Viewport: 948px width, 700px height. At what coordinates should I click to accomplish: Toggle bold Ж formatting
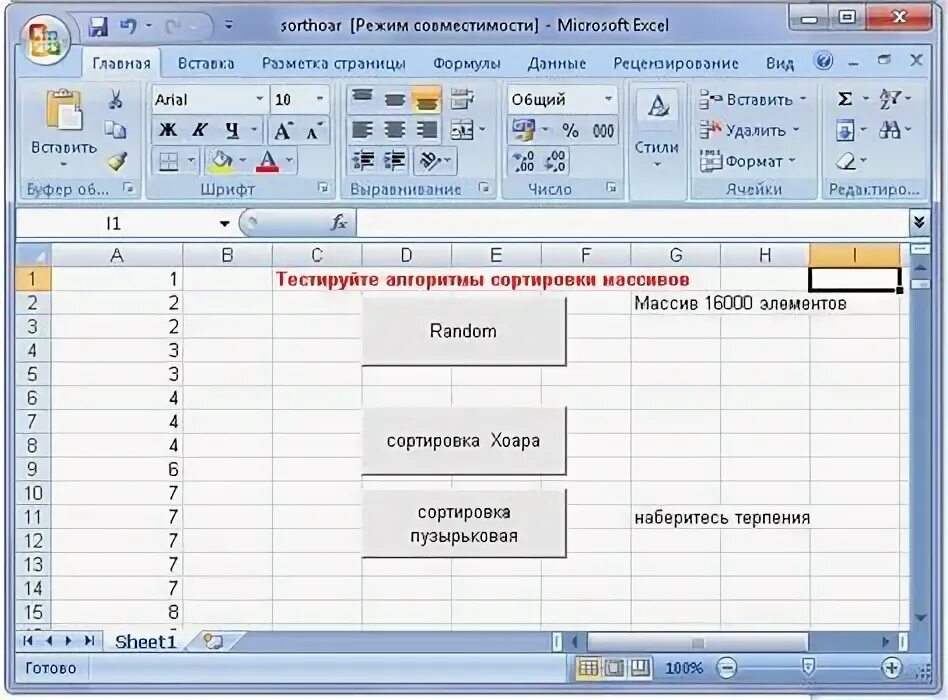tap(167, 129)
